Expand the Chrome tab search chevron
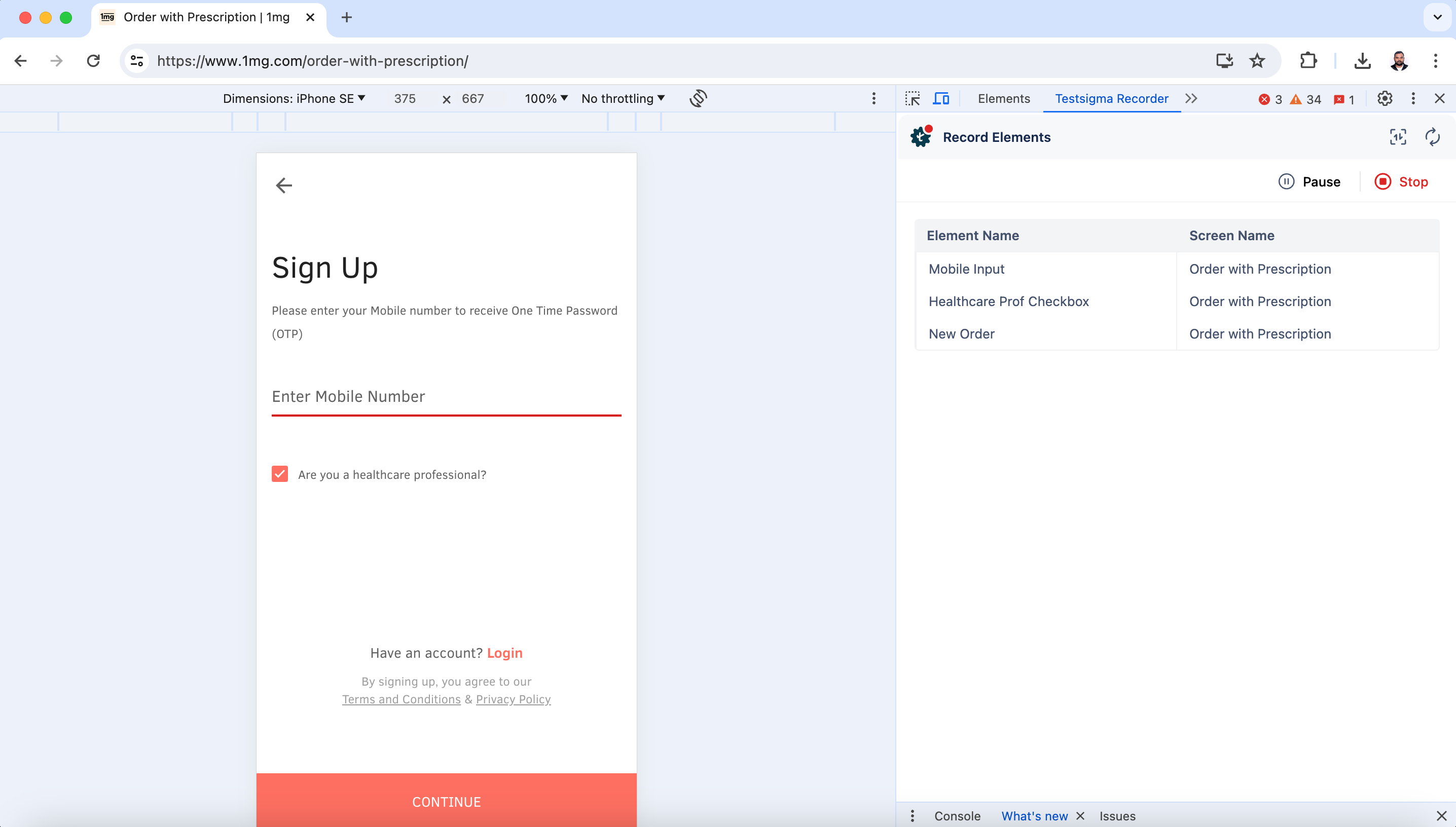Screen dimensions: 1456x827 point(1437,18)
